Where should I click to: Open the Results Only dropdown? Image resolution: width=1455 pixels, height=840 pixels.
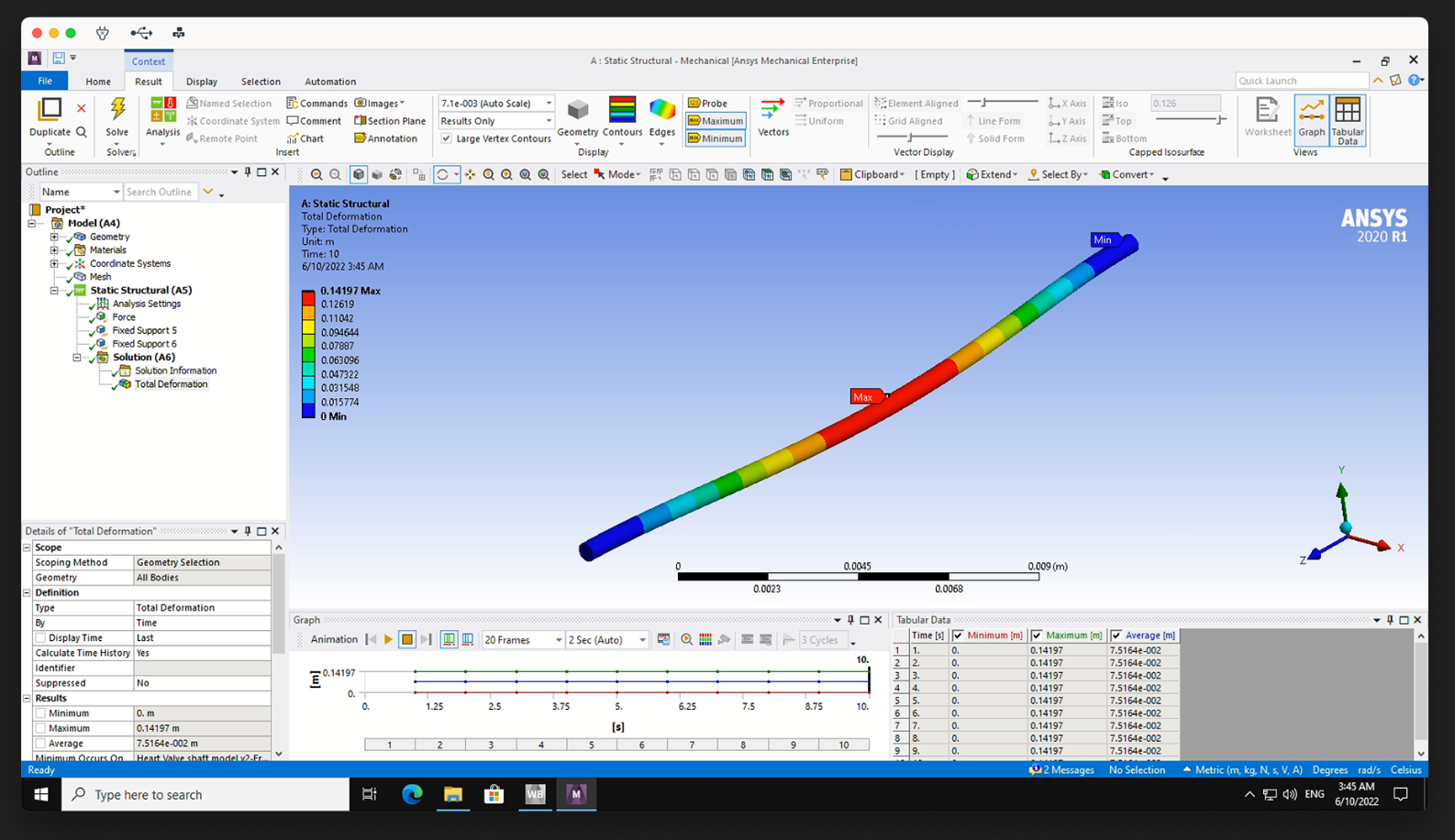[496, 120]
